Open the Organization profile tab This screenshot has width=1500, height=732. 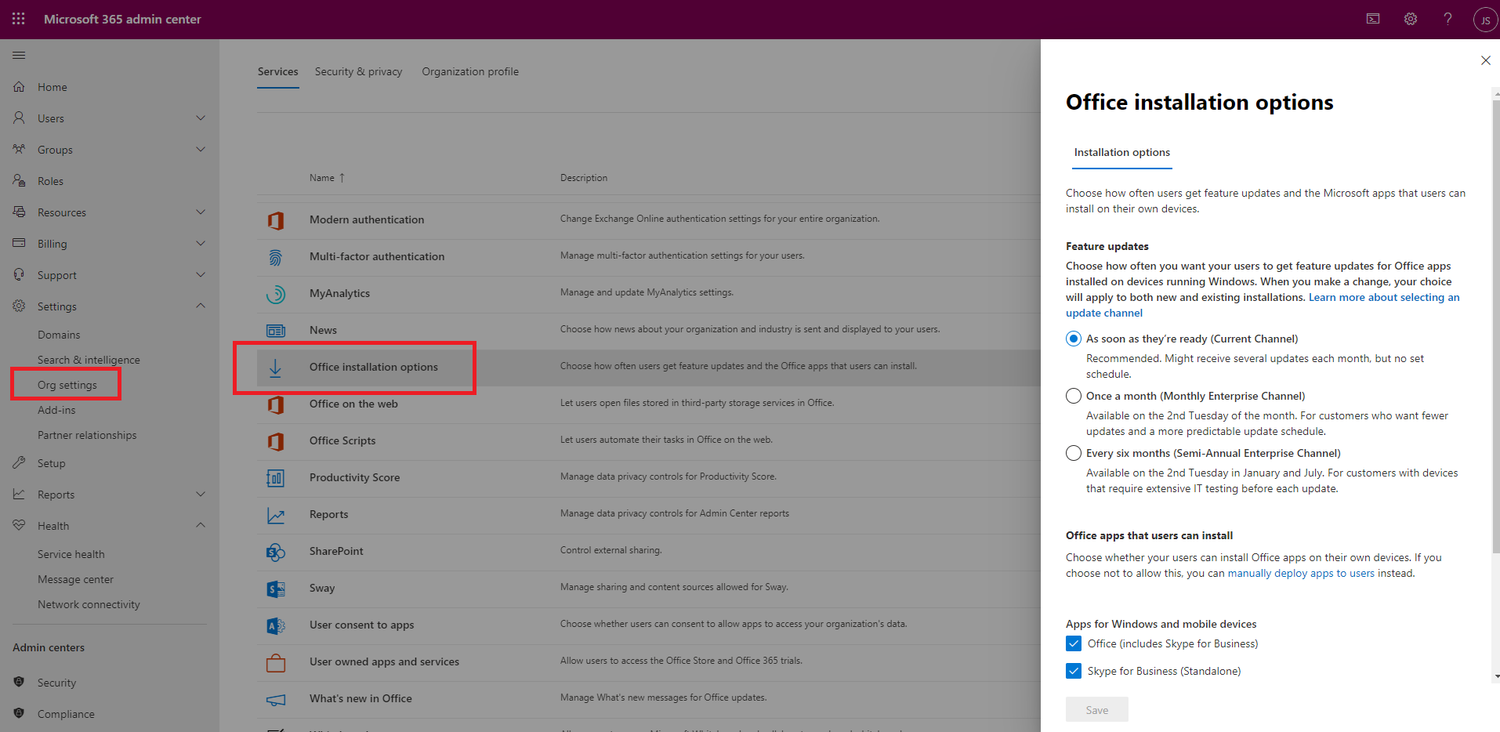470,71
